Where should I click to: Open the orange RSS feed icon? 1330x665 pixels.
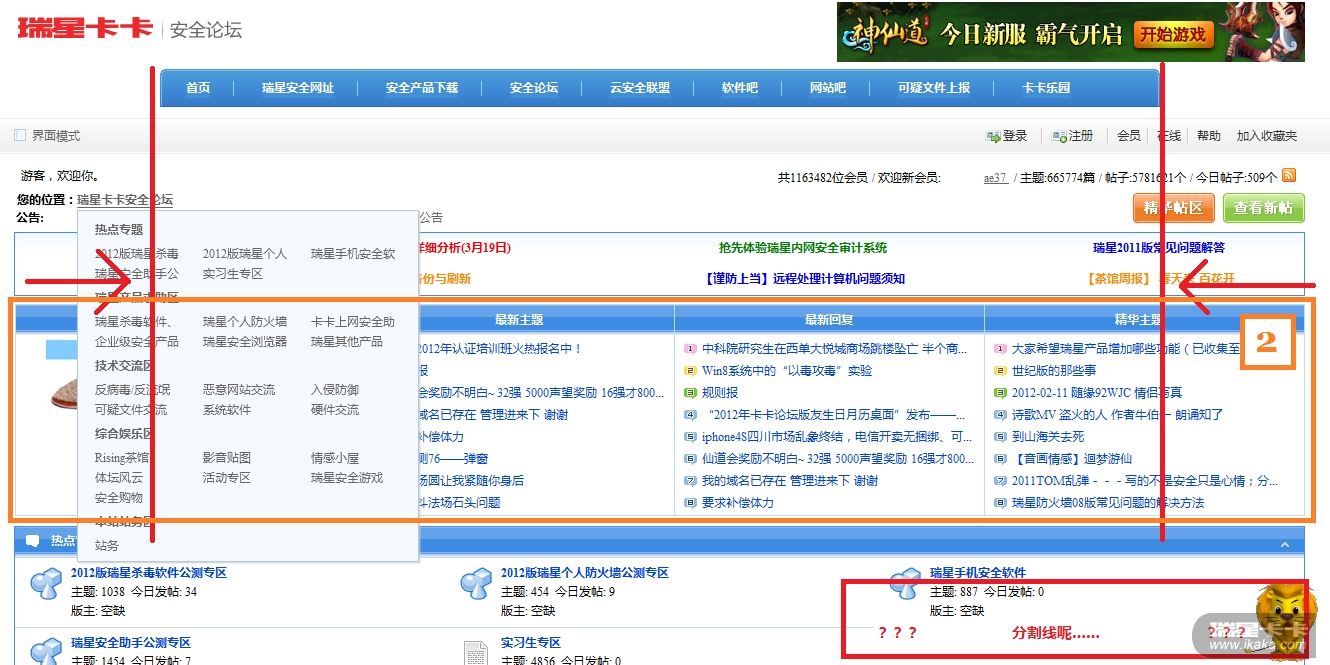1289,175
